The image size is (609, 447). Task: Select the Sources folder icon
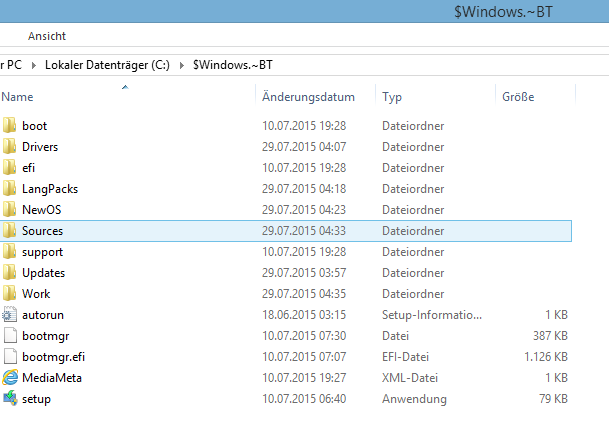9,230
